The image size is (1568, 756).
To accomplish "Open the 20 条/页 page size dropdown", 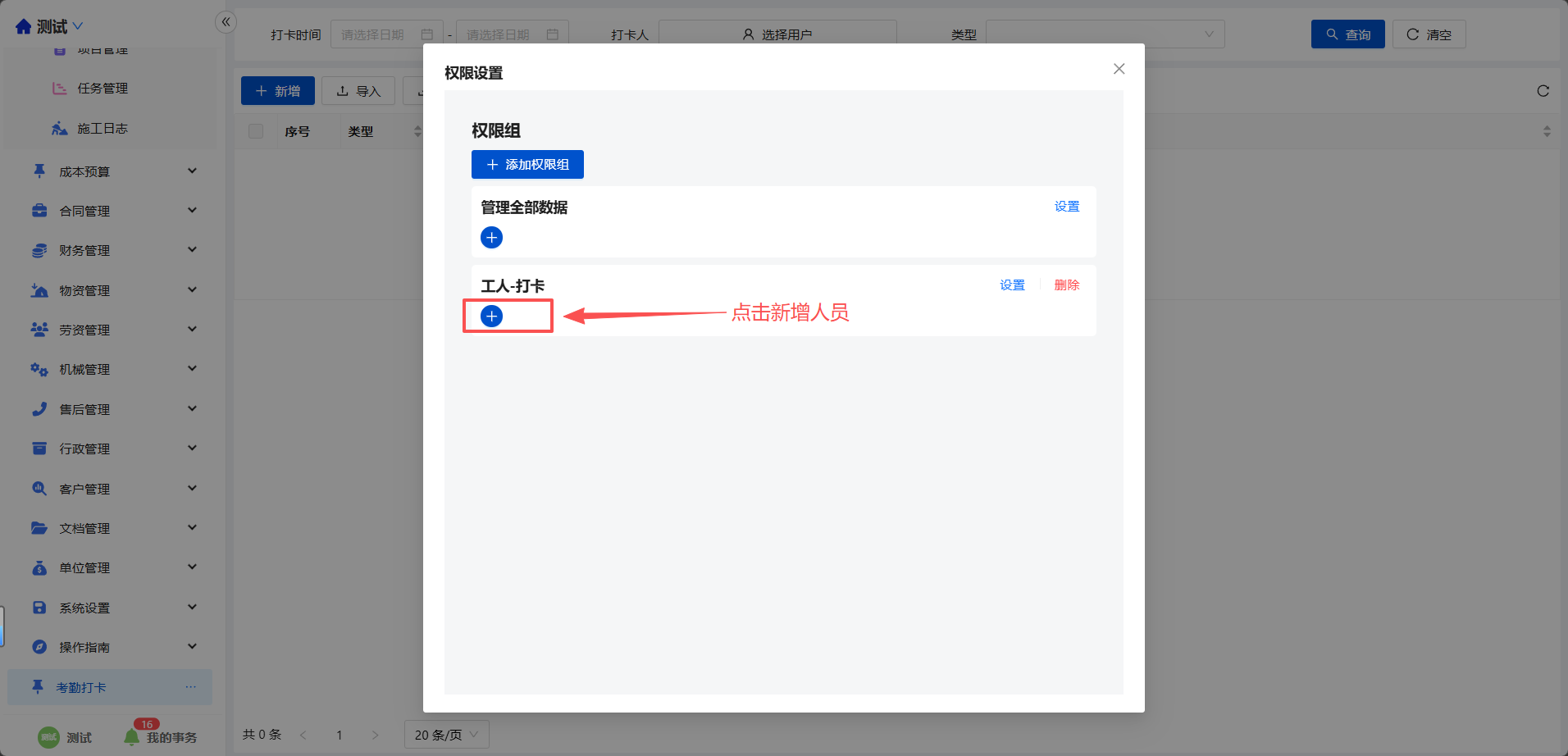I will click(x=446, y=735).
